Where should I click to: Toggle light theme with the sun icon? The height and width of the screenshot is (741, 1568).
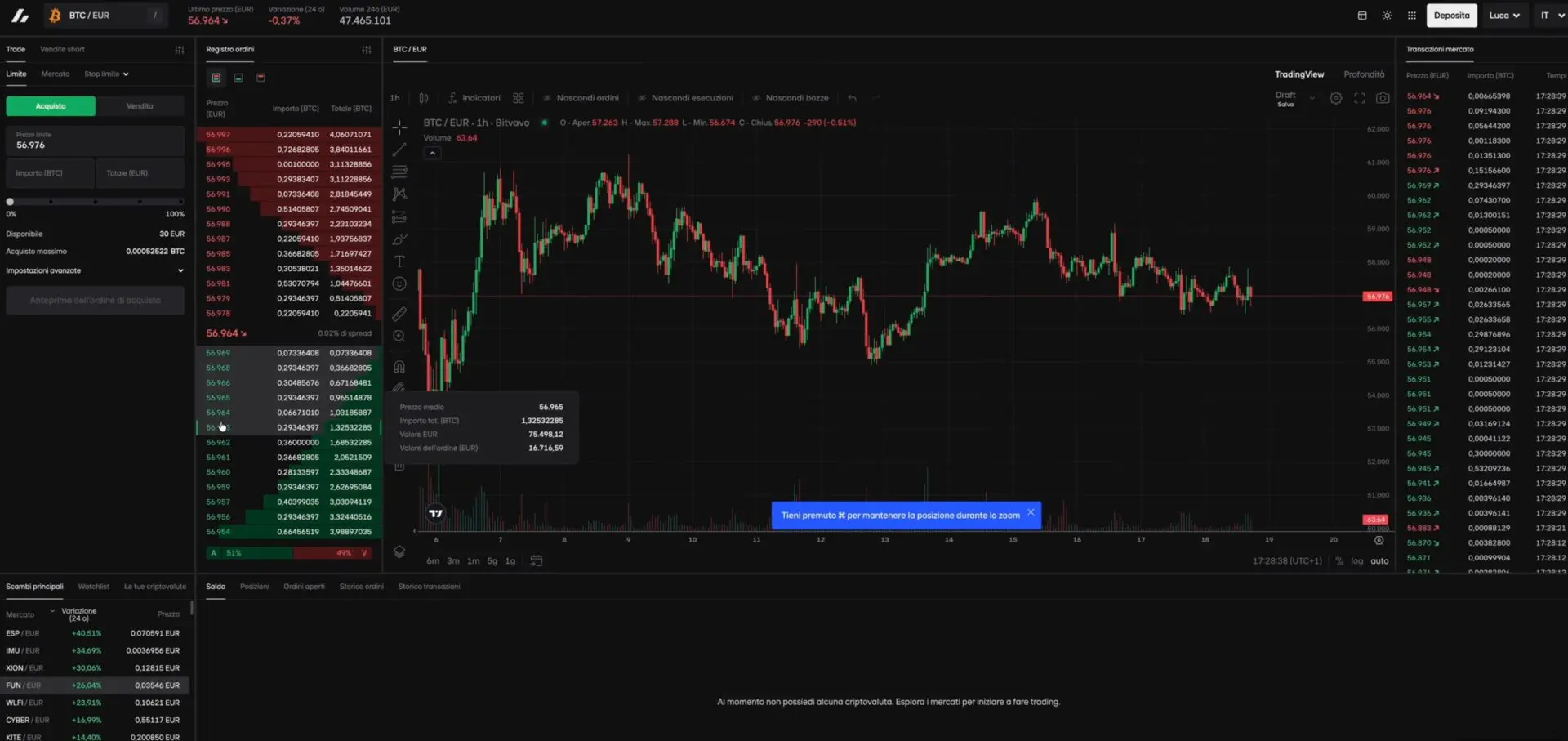[1387, 16]
